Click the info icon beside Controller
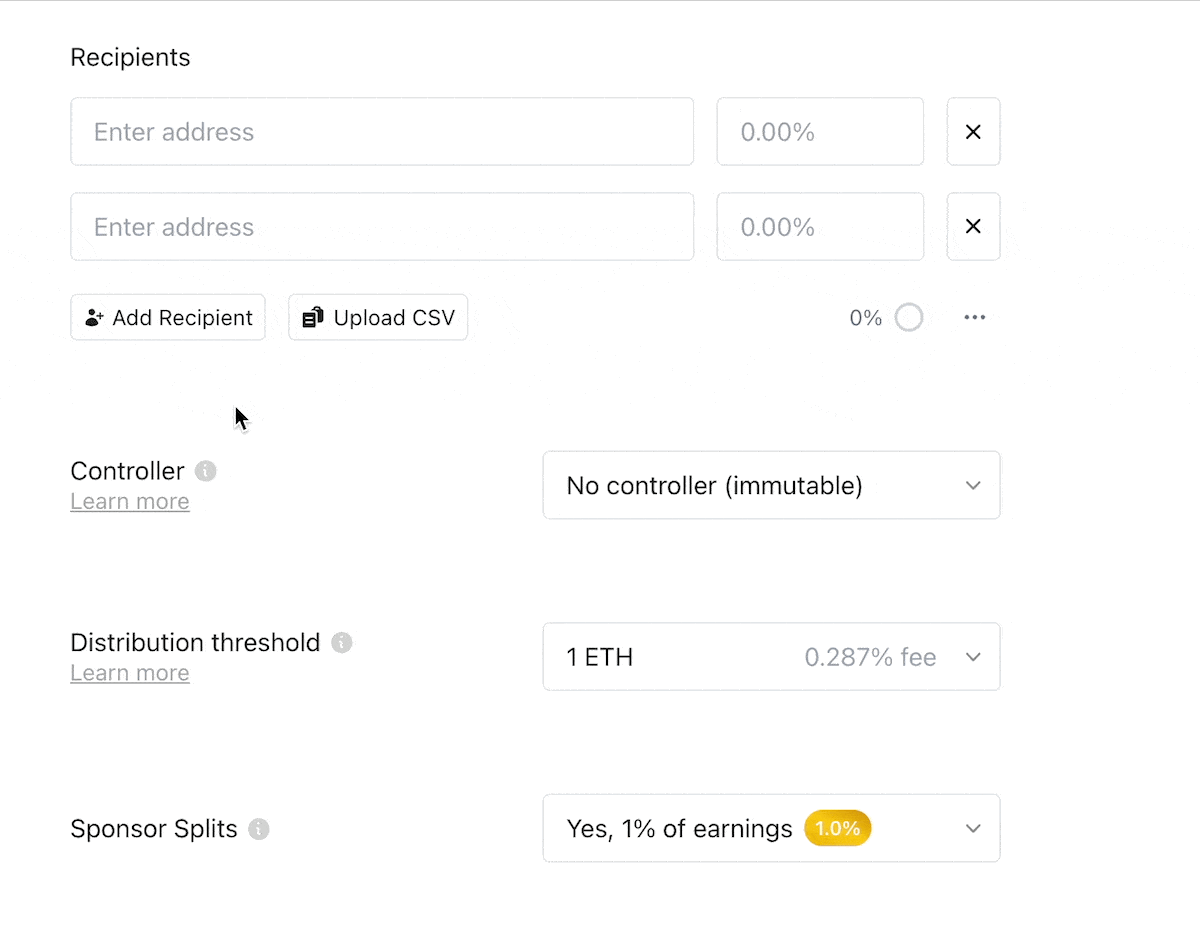 tap(206, 471)
